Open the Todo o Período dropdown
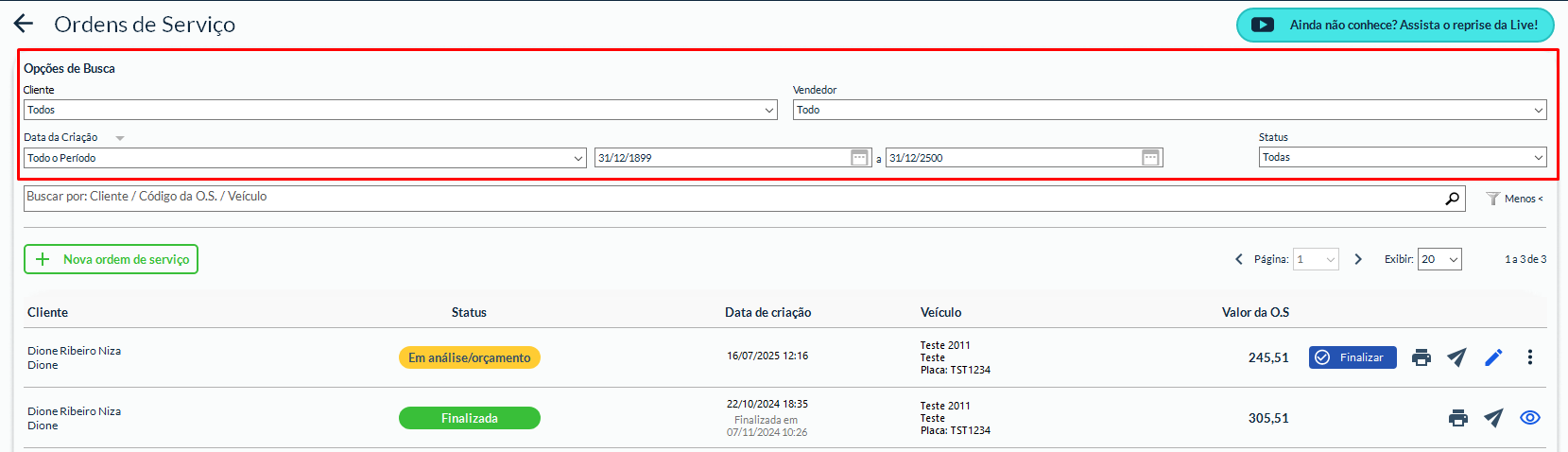This screenshot has height=452, width=1568. point(304,158)
